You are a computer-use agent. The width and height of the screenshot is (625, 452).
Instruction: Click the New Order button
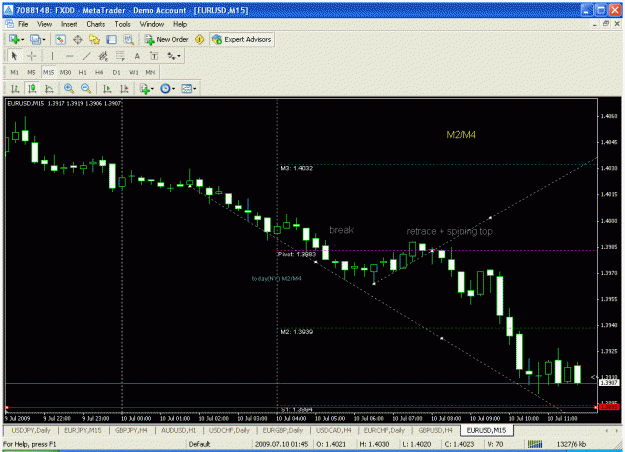pos(166,39)
